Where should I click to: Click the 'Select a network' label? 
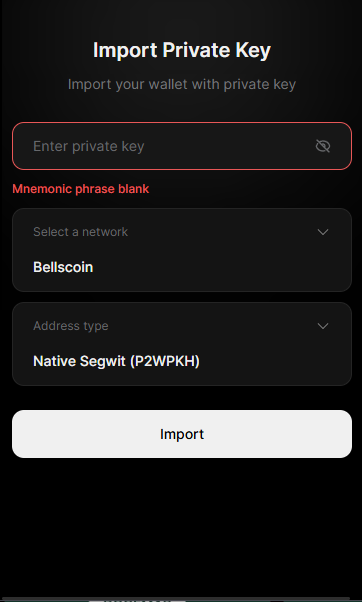[x=80, y=232]
